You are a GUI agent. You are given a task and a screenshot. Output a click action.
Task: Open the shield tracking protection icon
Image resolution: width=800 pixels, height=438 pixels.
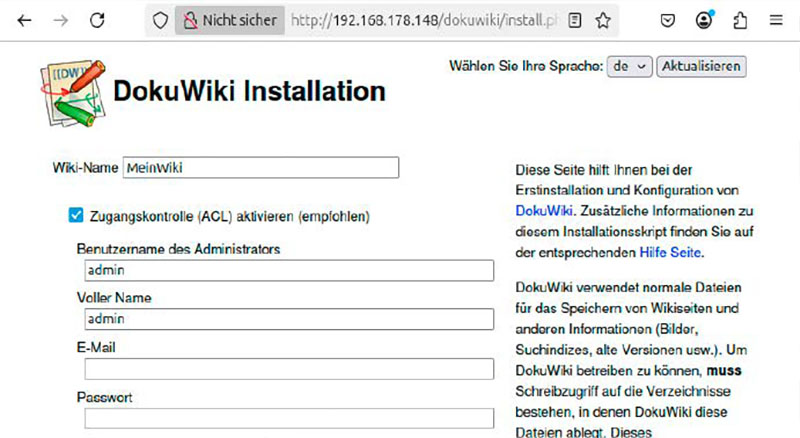(160, 20)
